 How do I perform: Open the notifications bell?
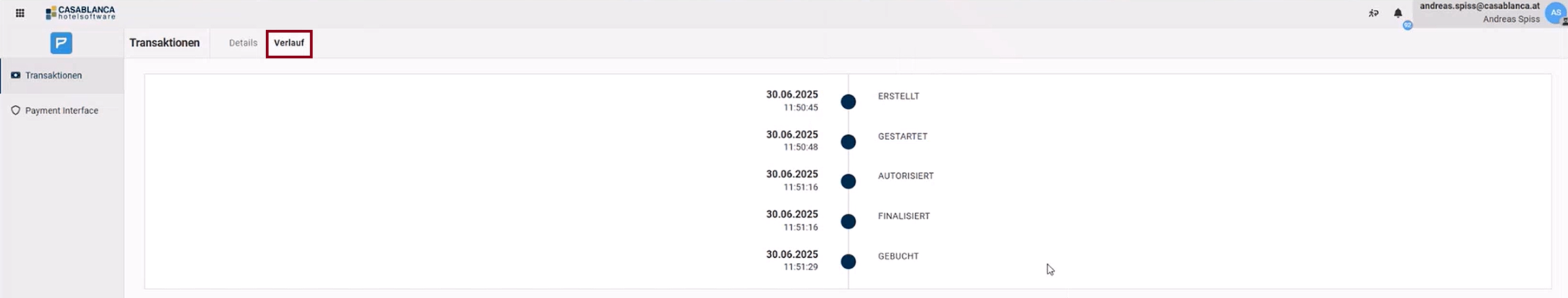click(x=1398, y=13)
